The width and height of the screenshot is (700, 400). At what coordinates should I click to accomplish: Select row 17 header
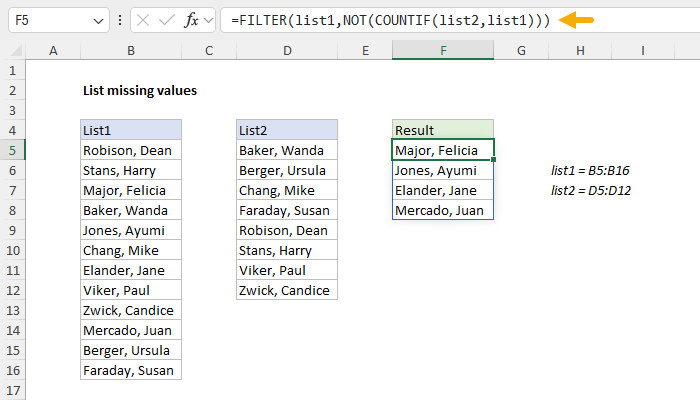12,390
